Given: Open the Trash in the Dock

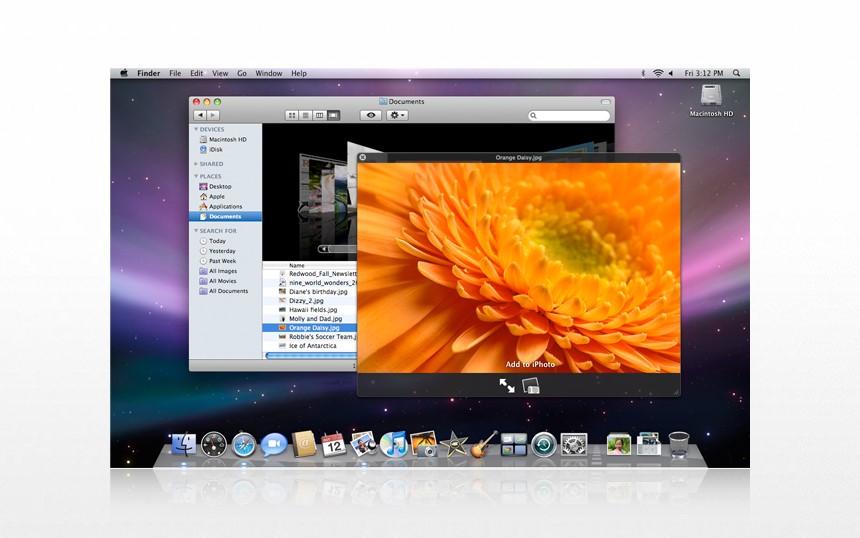Looking at the screenshot, I should tap(678, 445).
